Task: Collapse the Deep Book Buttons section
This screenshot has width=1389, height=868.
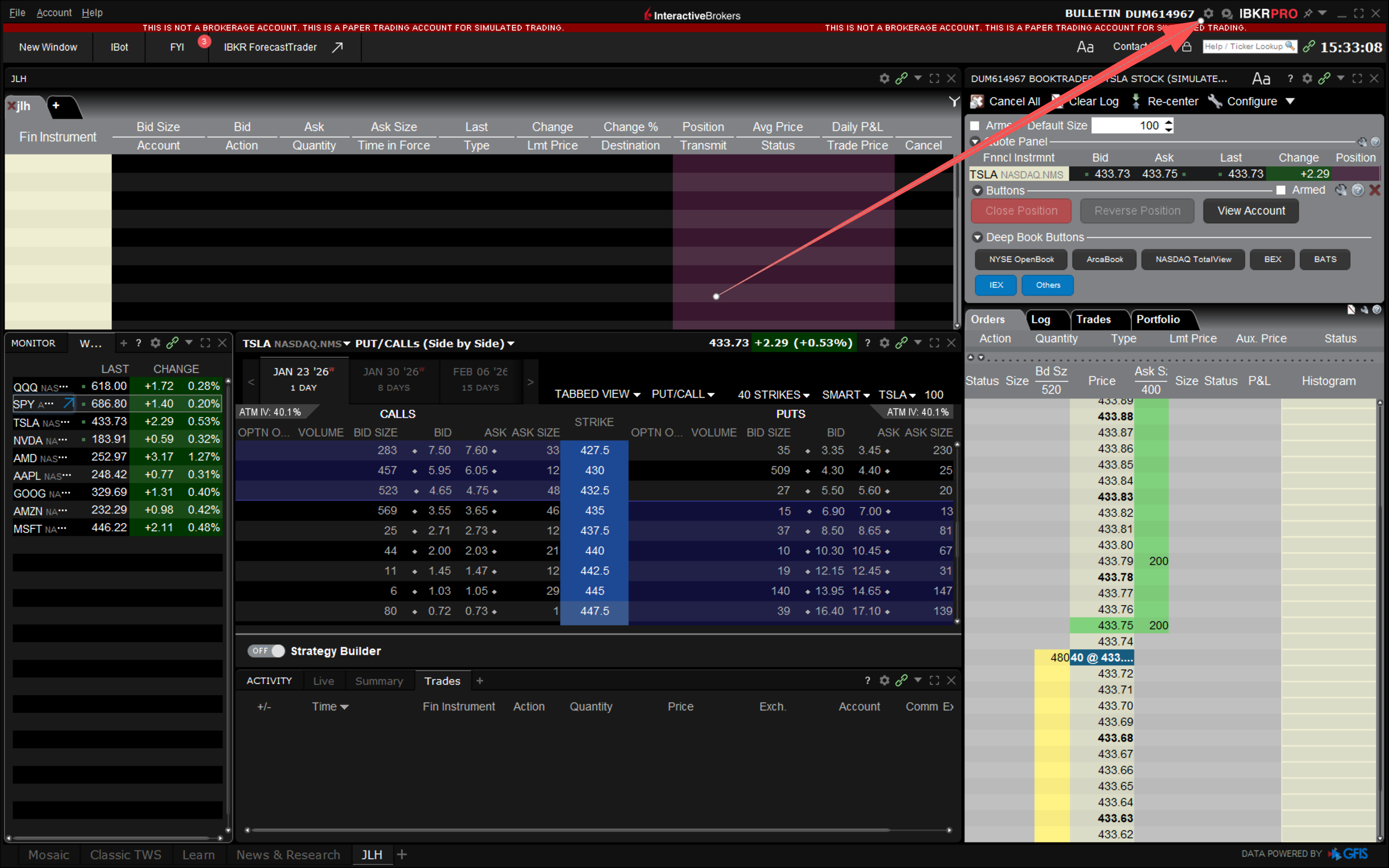Action: click(x=977, y=237)
